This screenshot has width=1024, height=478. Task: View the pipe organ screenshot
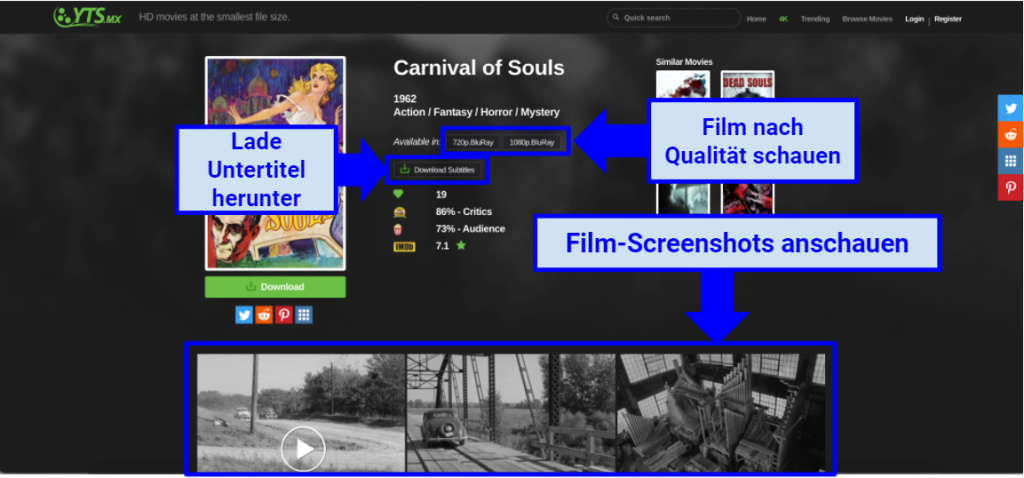[x=721, y=413]
